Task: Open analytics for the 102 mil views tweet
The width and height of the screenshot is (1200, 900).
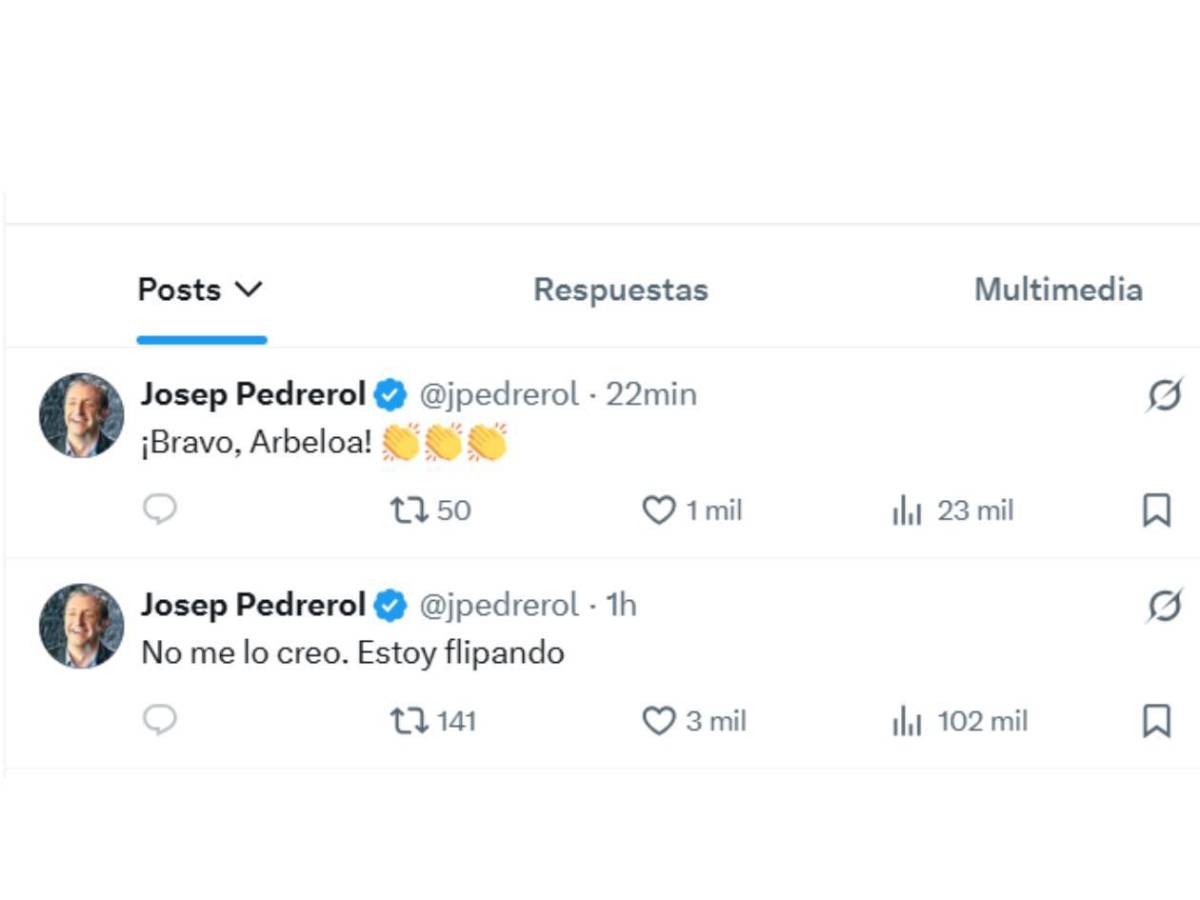Action: click(x=906, y=720)
